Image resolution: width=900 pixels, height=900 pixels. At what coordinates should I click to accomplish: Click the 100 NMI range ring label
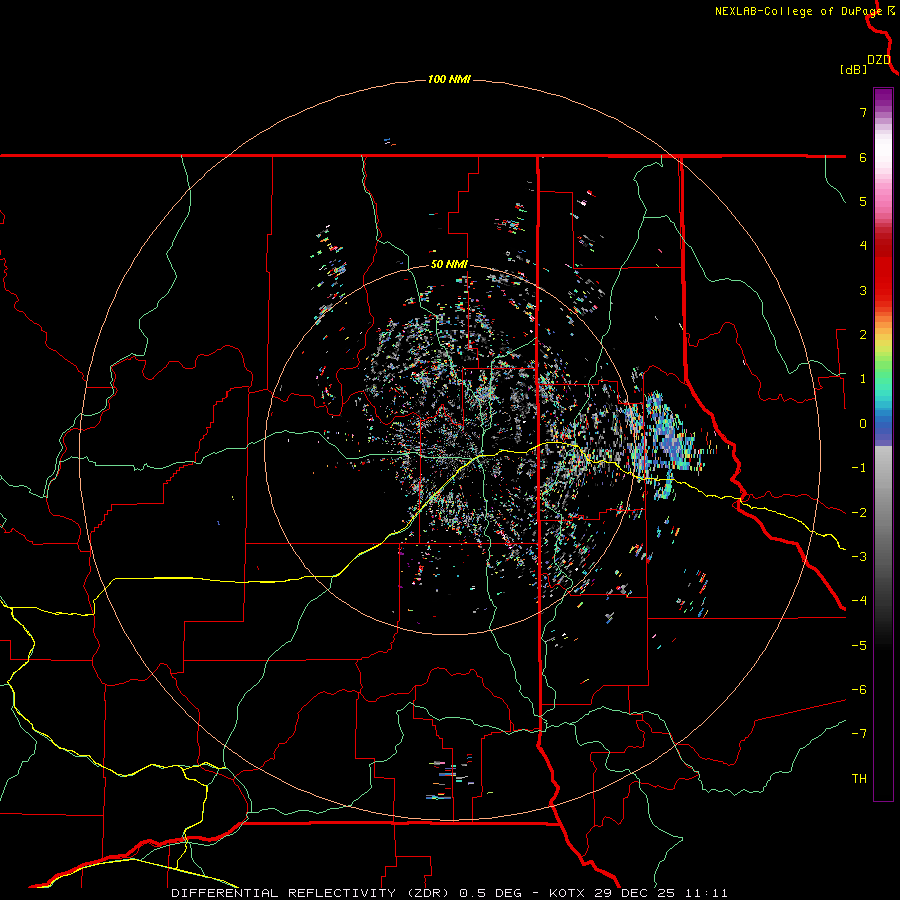449,79
